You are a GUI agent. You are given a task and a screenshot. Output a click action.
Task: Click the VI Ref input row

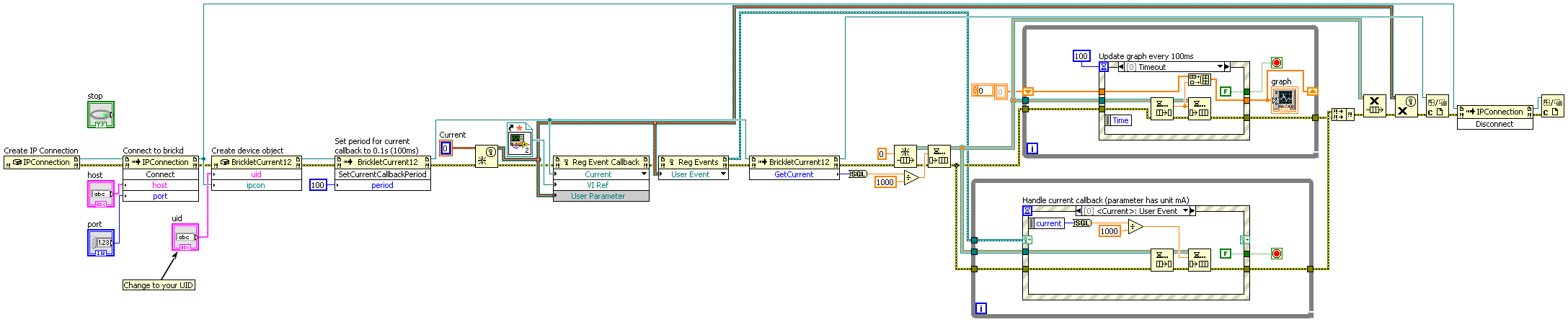[x=601, y=185]
